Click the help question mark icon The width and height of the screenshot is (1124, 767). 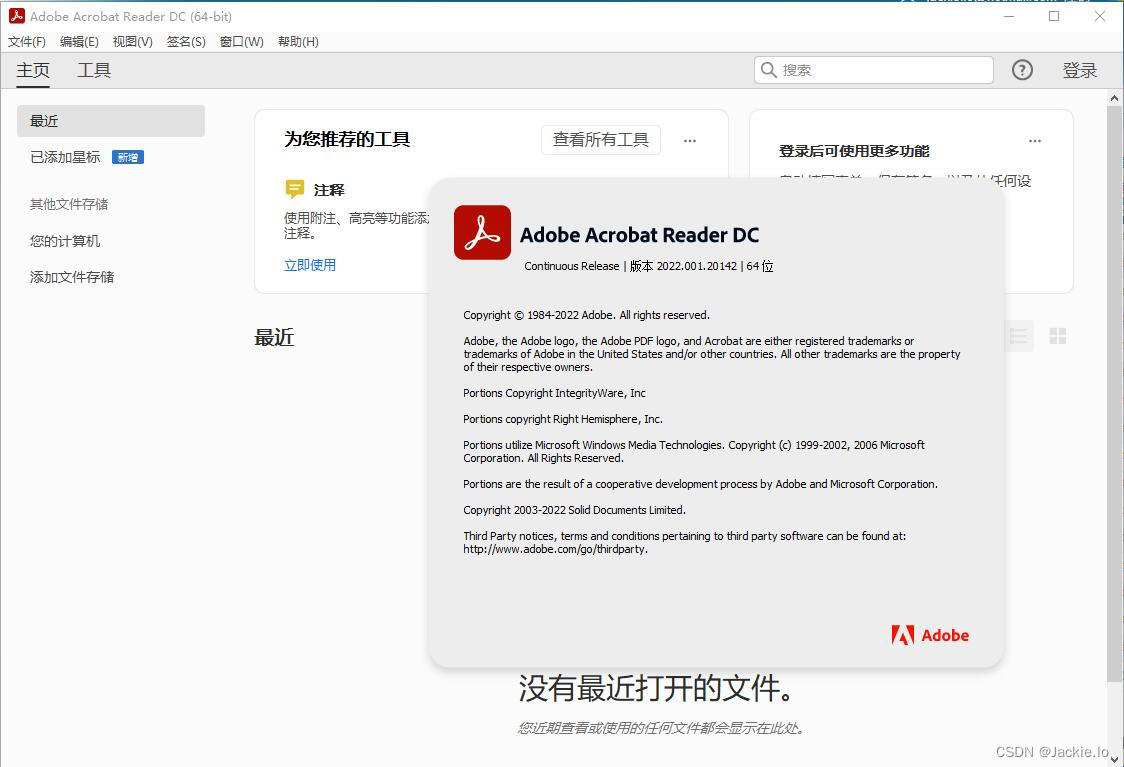[1022, 70]
